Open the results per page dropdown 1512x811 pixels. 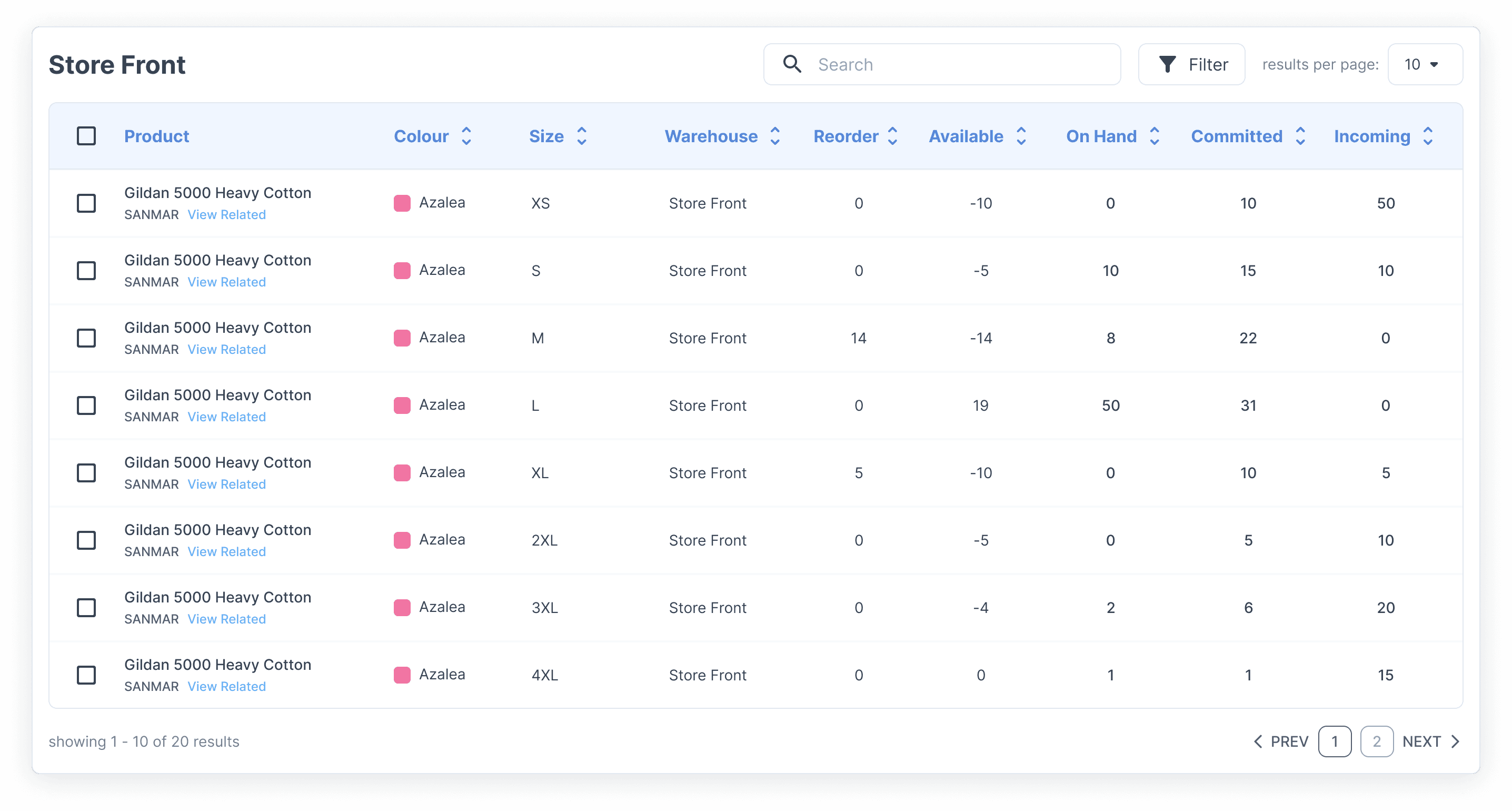click(1424, 64)
